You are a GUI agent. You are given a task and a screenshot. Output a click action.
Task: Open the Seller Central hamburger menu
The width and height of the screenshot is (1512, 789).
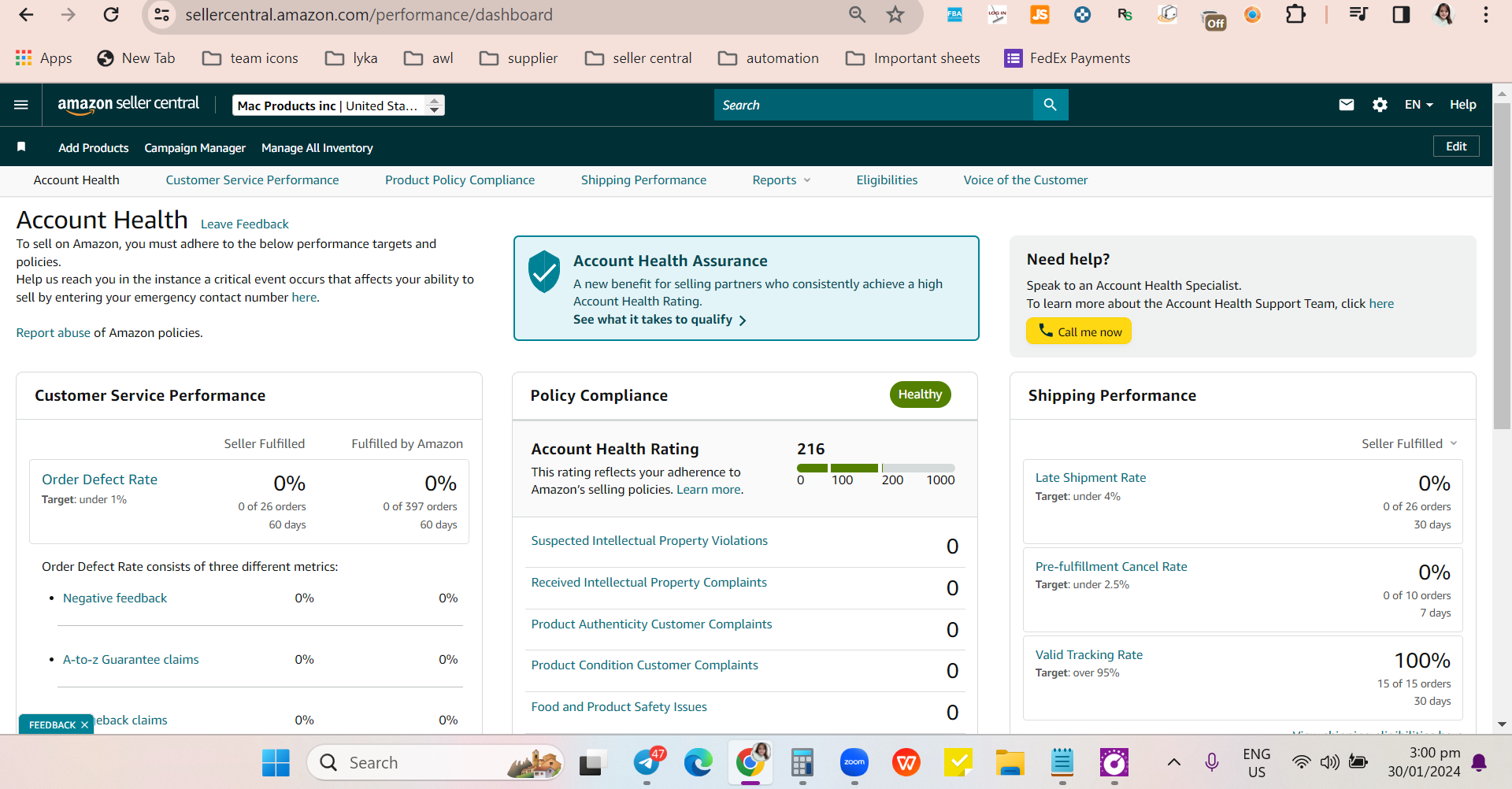pos(21,105)
